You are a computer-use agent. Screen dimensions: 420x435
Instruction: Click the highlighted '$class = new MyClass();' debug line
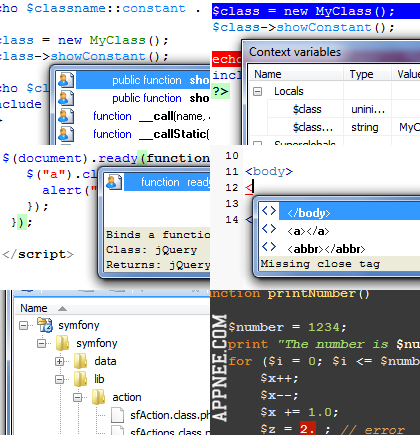pyautogui.click(x=316, y=11)
